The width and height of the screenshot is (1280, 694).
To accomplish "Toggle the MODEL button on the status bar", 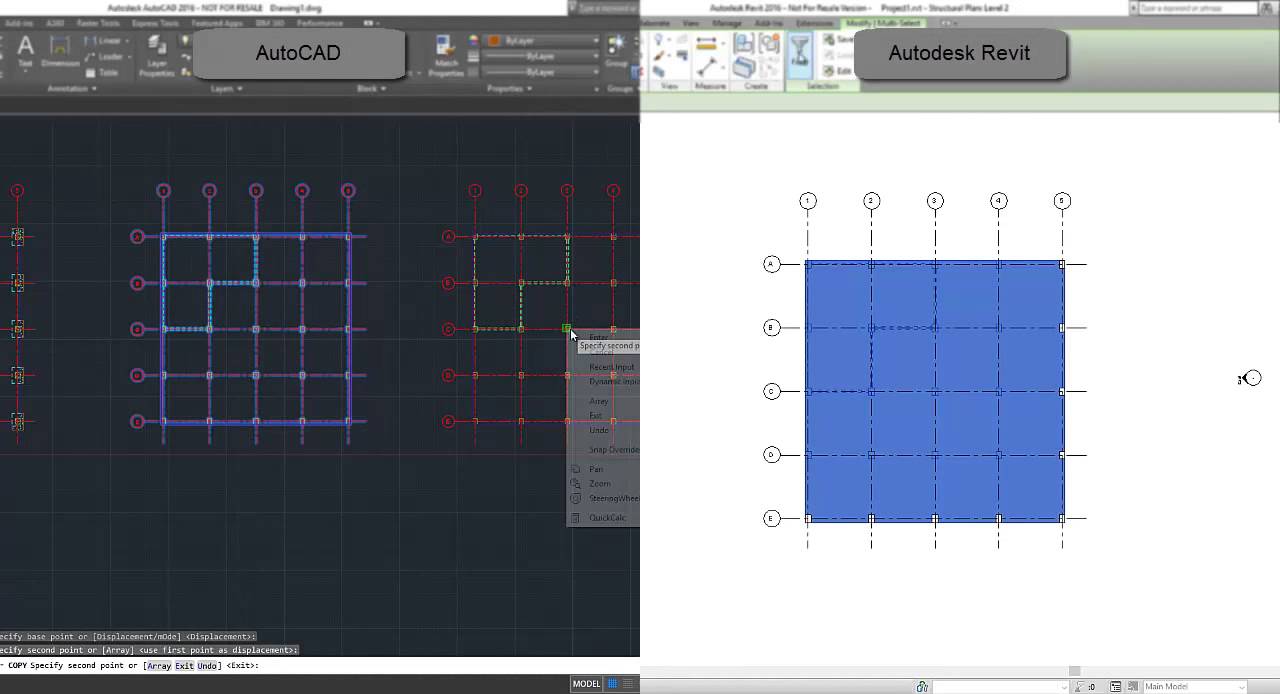I will (586, 683).
